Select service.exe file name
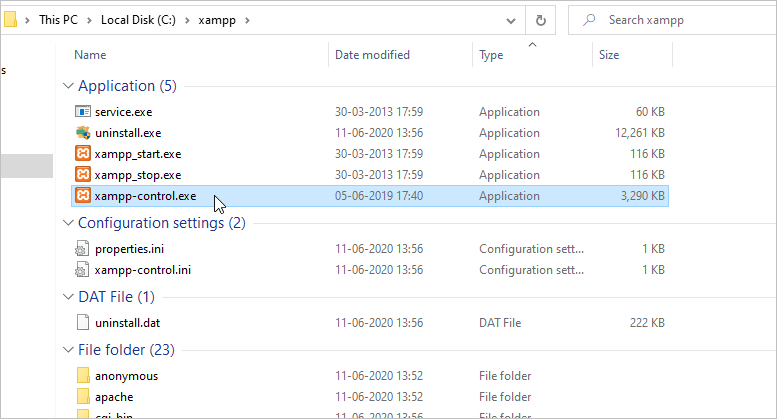Screen dimensions: 777x419 [x=123, y=112]
